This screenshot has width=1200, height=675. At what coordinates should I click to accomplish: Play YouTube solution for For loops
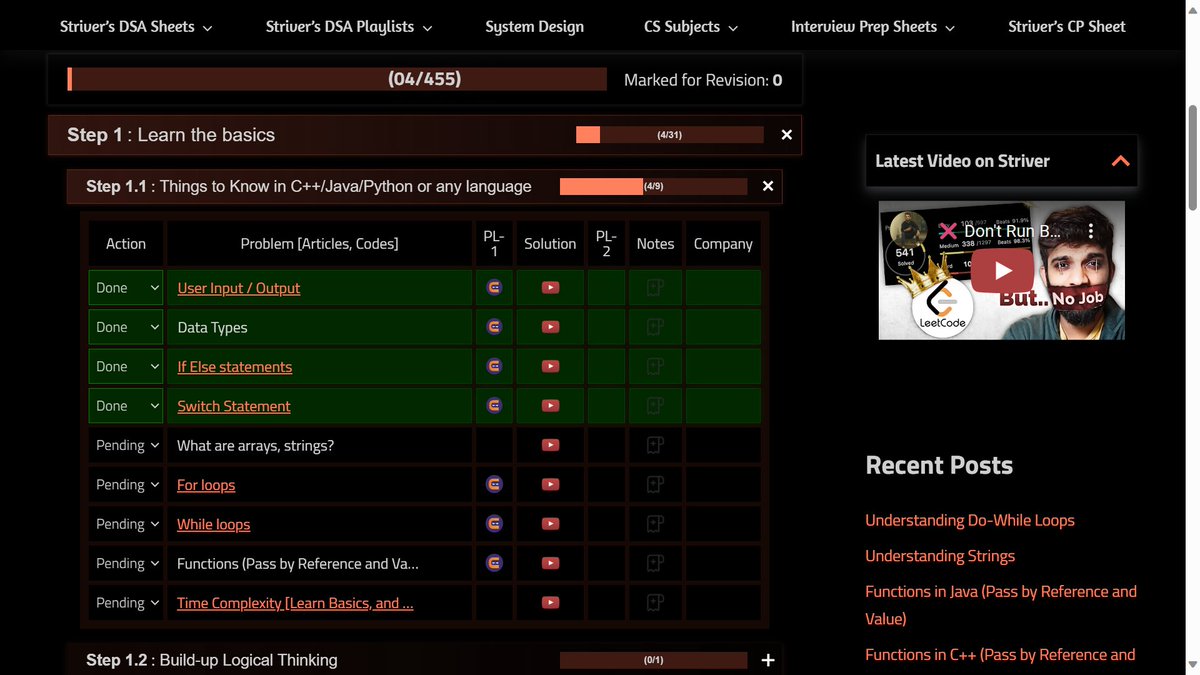(550, 485)
